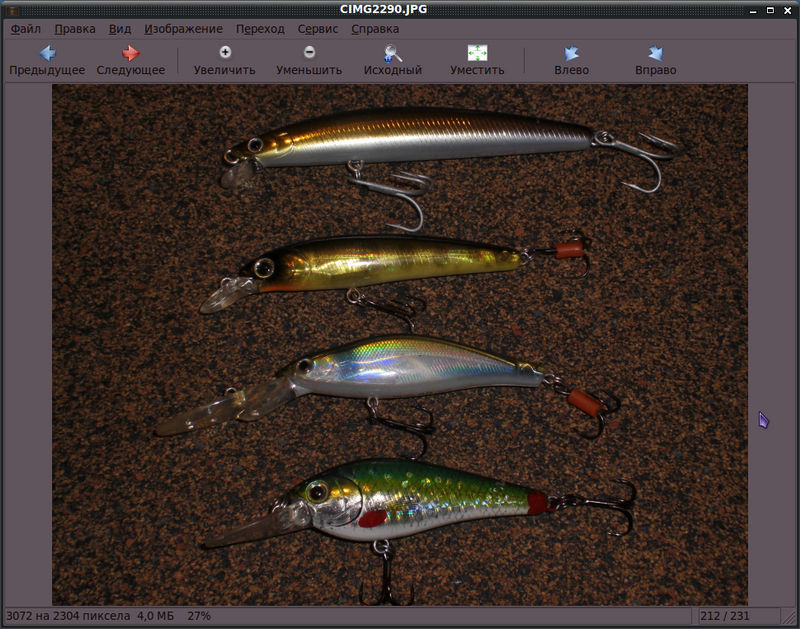The width and height of the screenshot is (800, 629).
Task: Minimize the CIMG2290.JPG window
Action: tap(753, 10)
